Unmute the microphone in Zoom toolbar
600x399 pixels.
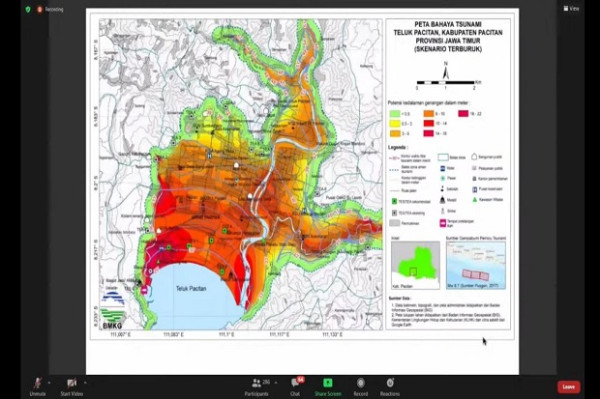coord(38,386)
